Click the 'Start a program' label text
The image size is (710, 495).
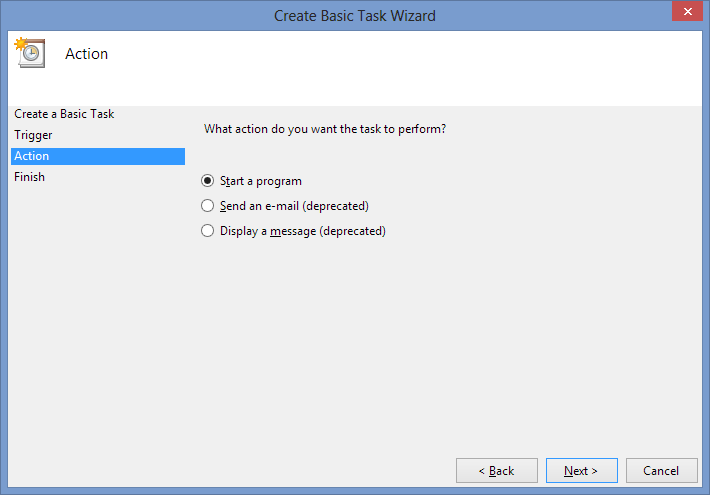point(260,181)
